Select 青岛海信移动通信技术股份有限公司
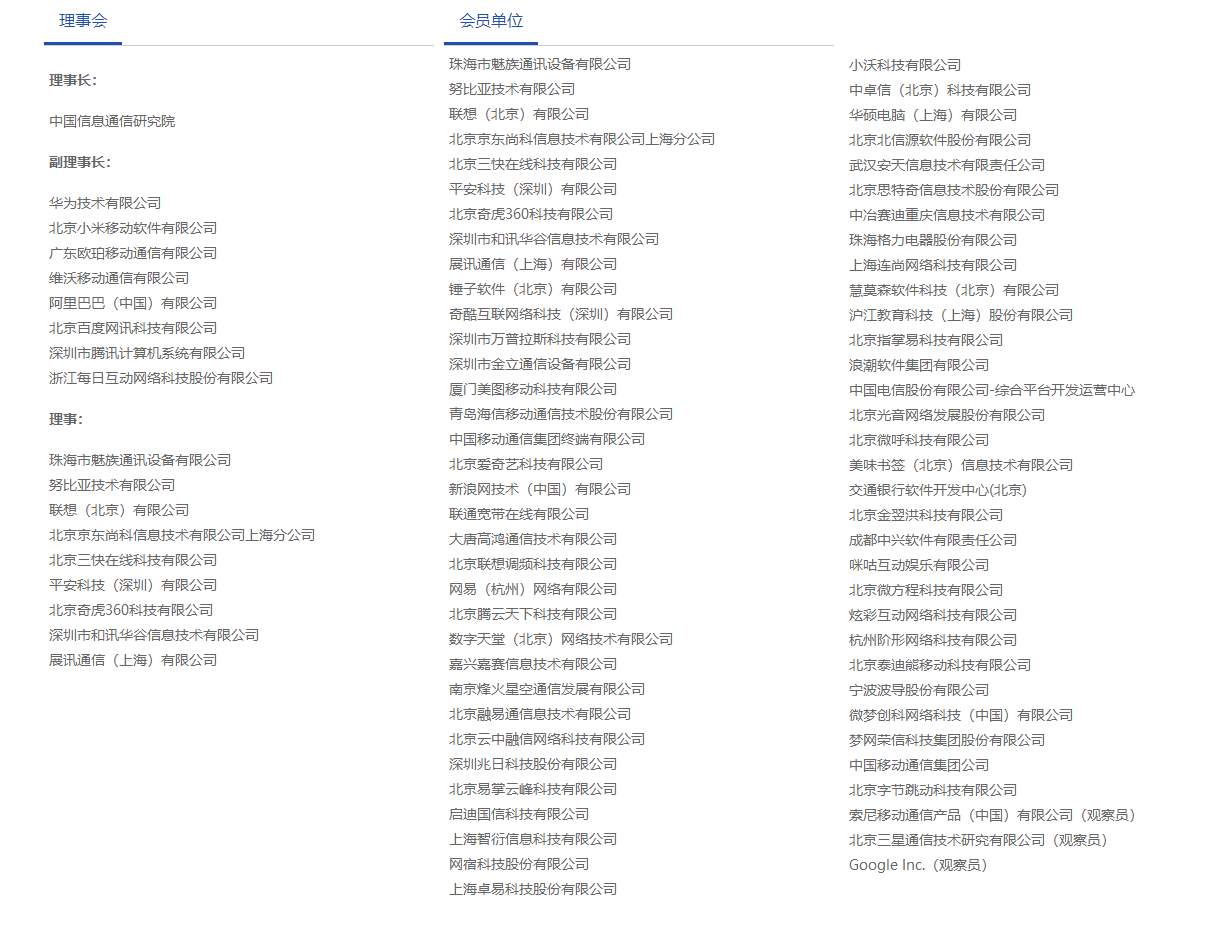 pyautogui.click(x=561, y=414)
